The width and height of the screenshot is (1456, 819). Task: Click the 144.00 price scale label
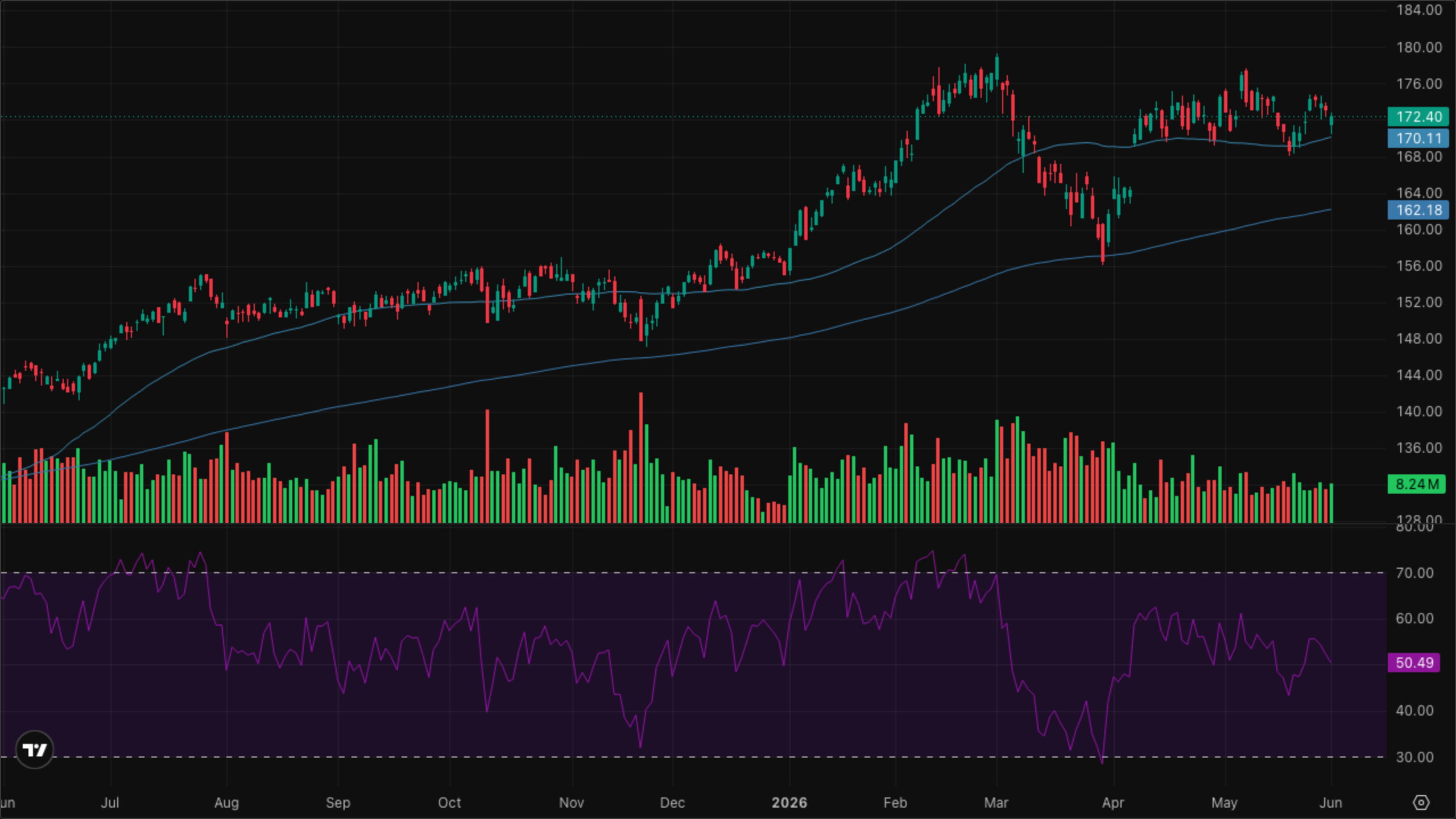click(1419, 375)
